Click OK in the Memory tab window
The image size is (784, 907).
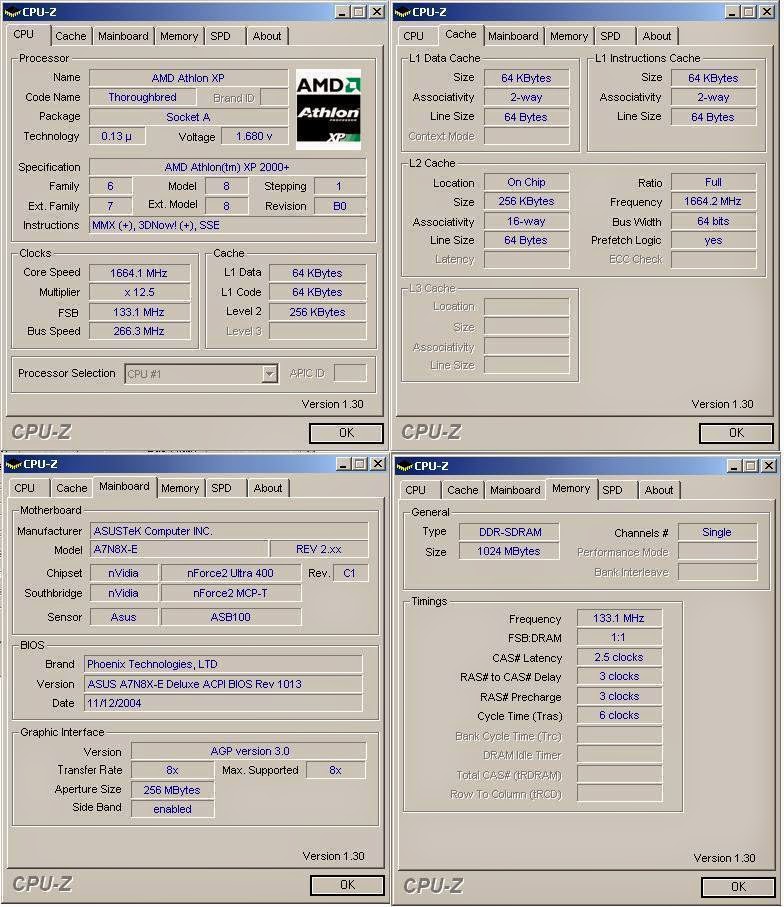click(738, 887)
